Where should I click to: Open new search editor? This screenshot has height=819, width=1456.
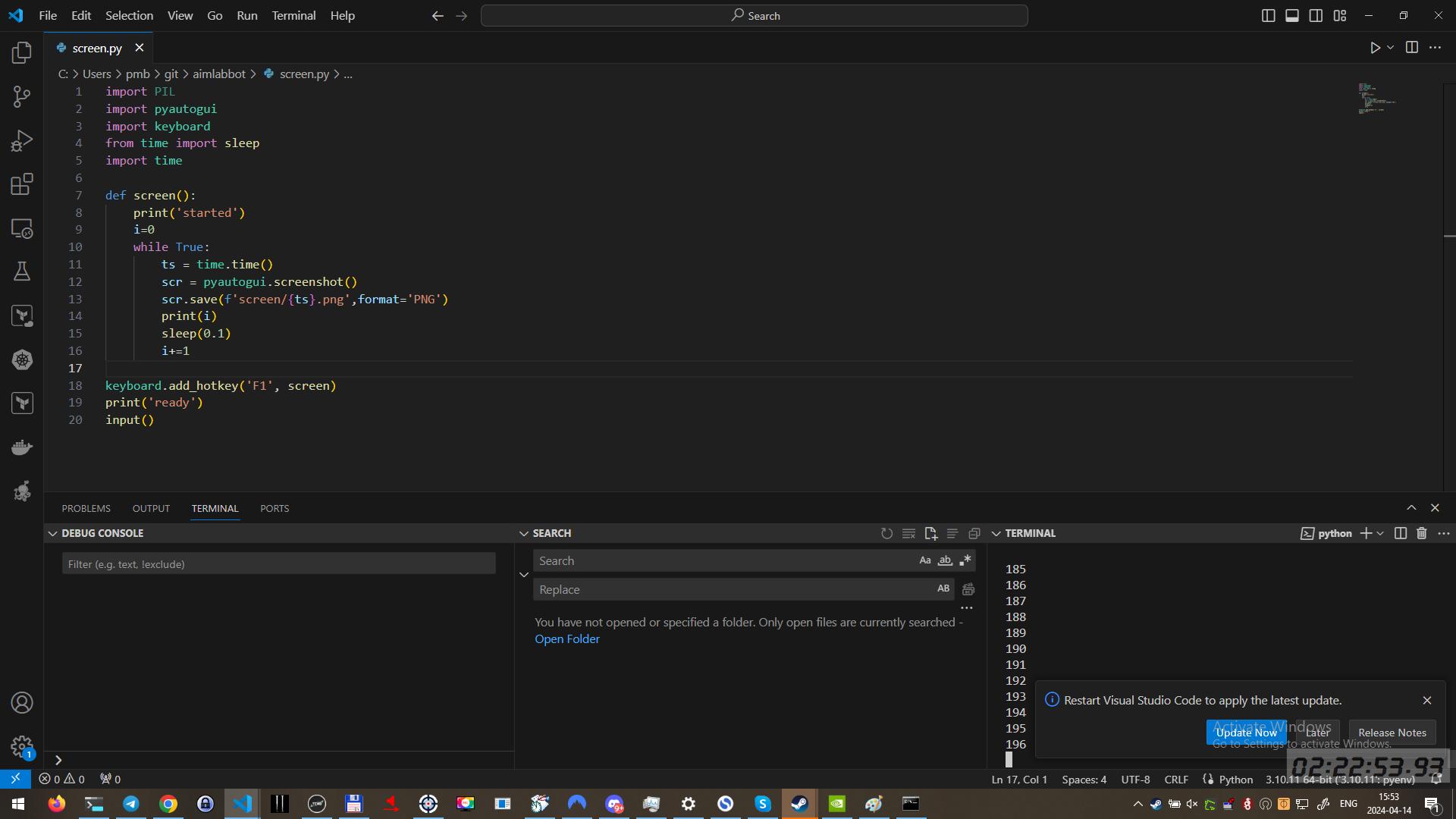pos(930,533)
